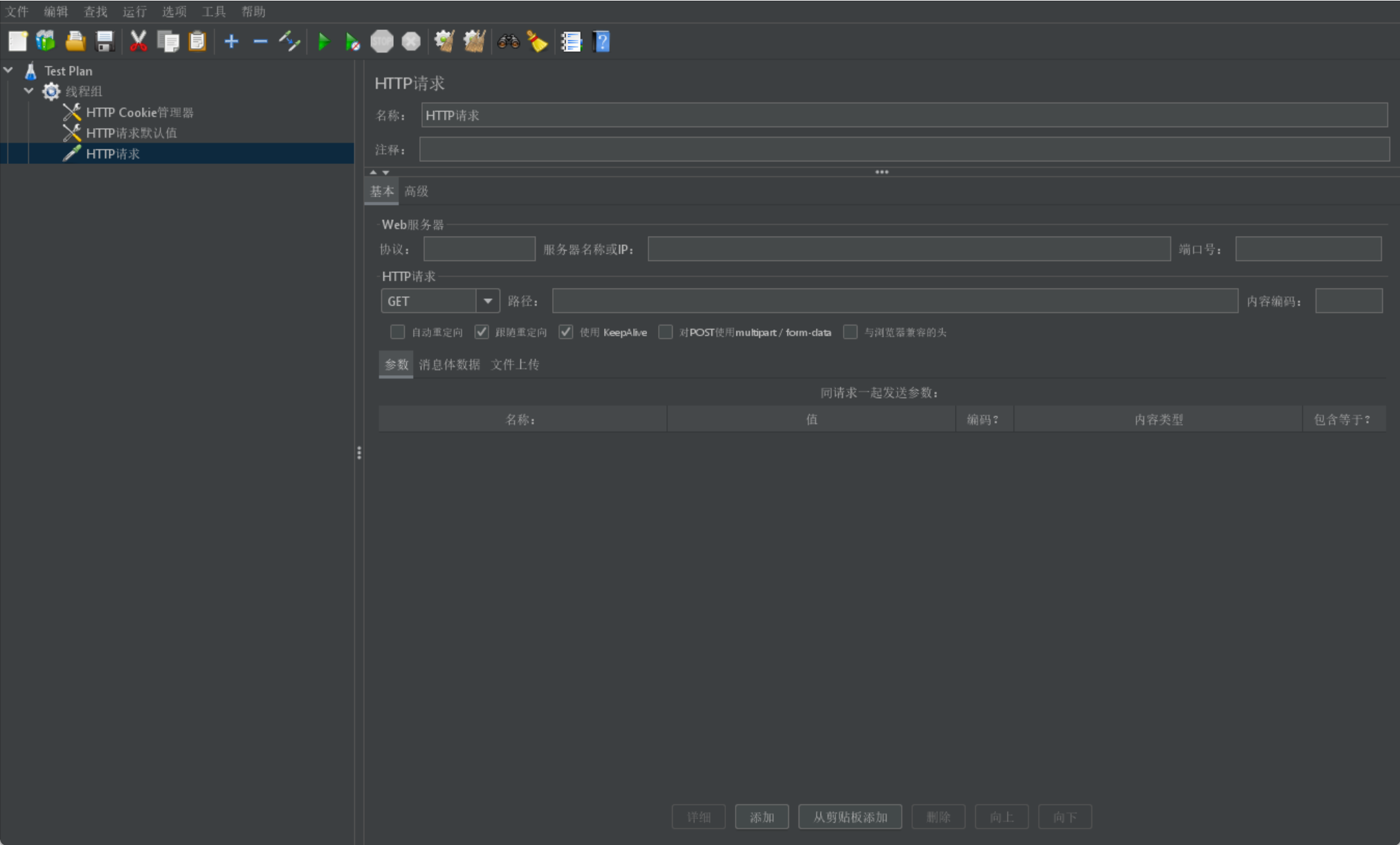The height and width of the screenshot is (845, 1400).
Task: Enable multipart / form-data for POST checkbox
Action: click(x=666, y=332)
